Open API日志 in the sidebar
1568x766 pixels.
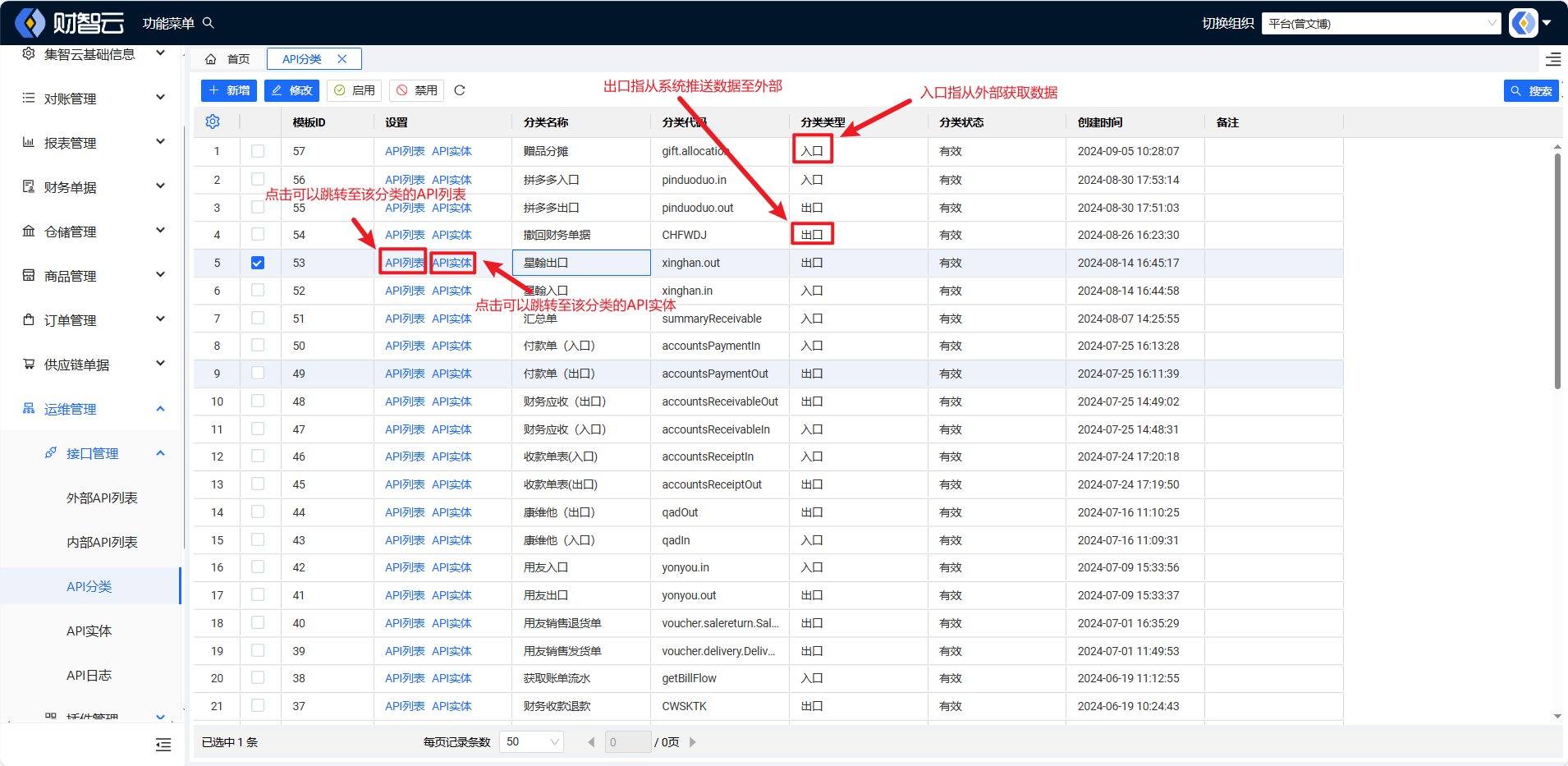click(89, 675)
